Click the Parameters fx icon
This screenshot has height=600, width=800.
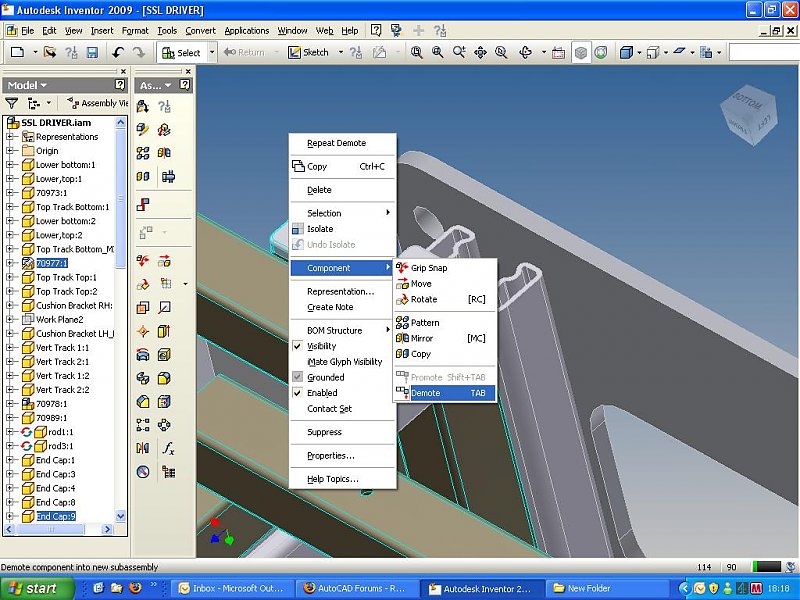[168, 448]
